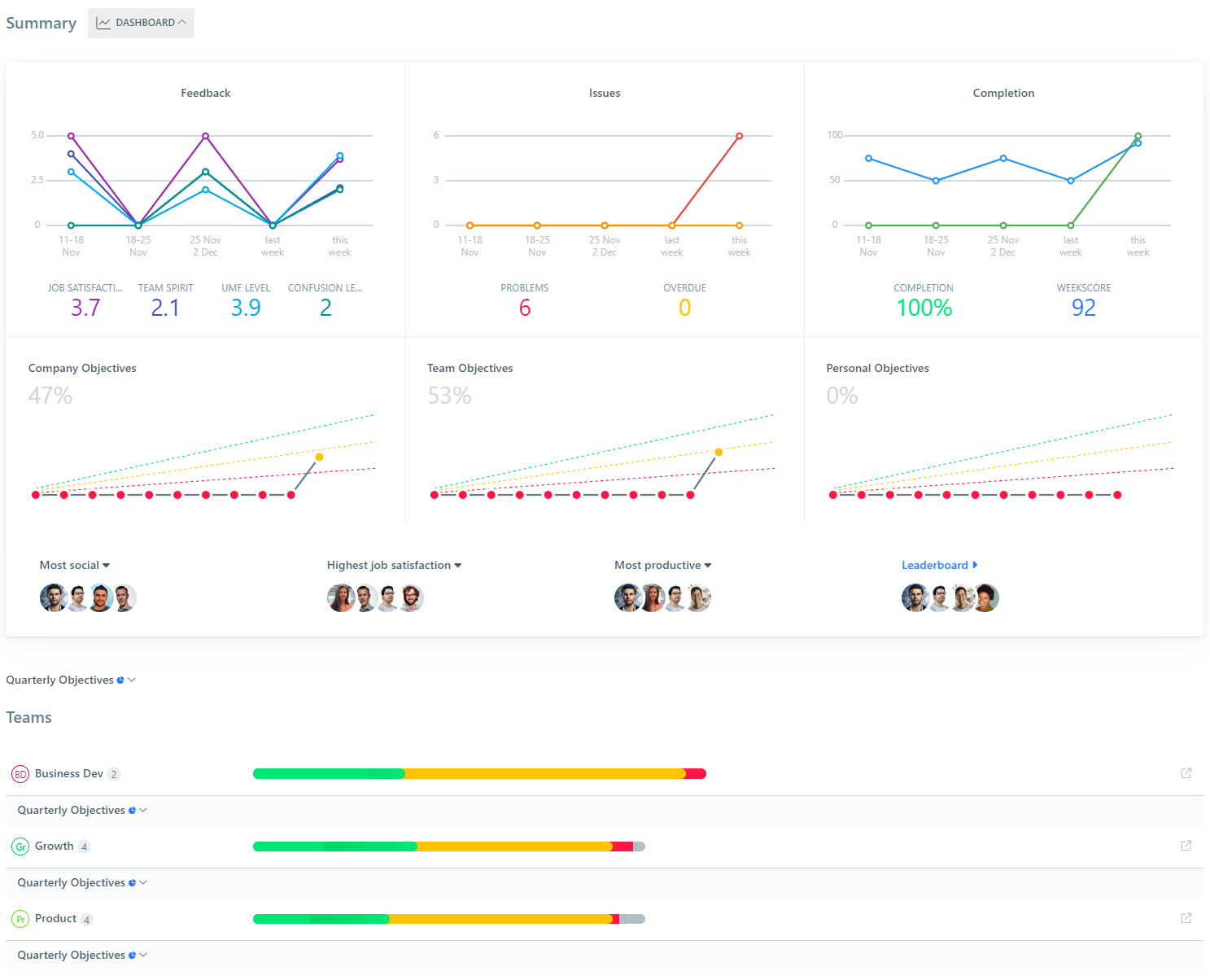Screen dimensions: 1210x980
Task: Open Growth team via its external link icon
Action: point(1186,846)
